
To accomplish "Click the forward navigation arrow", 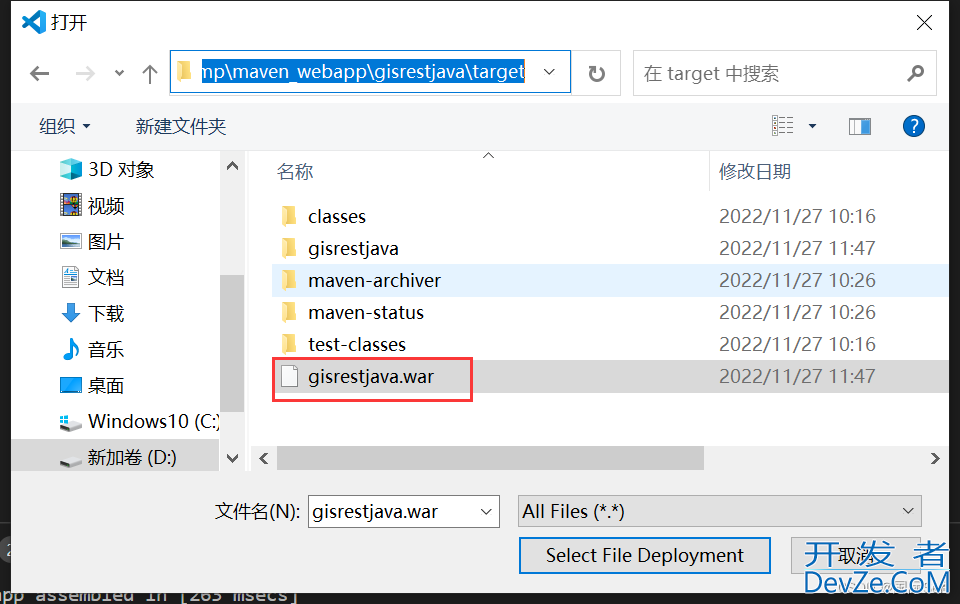I will 85,74.
